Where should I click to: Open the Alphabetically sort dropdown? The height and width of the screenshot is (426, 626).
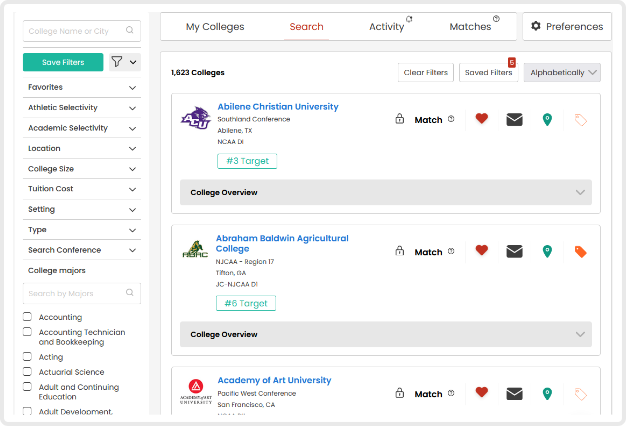[x=564, y=72]
